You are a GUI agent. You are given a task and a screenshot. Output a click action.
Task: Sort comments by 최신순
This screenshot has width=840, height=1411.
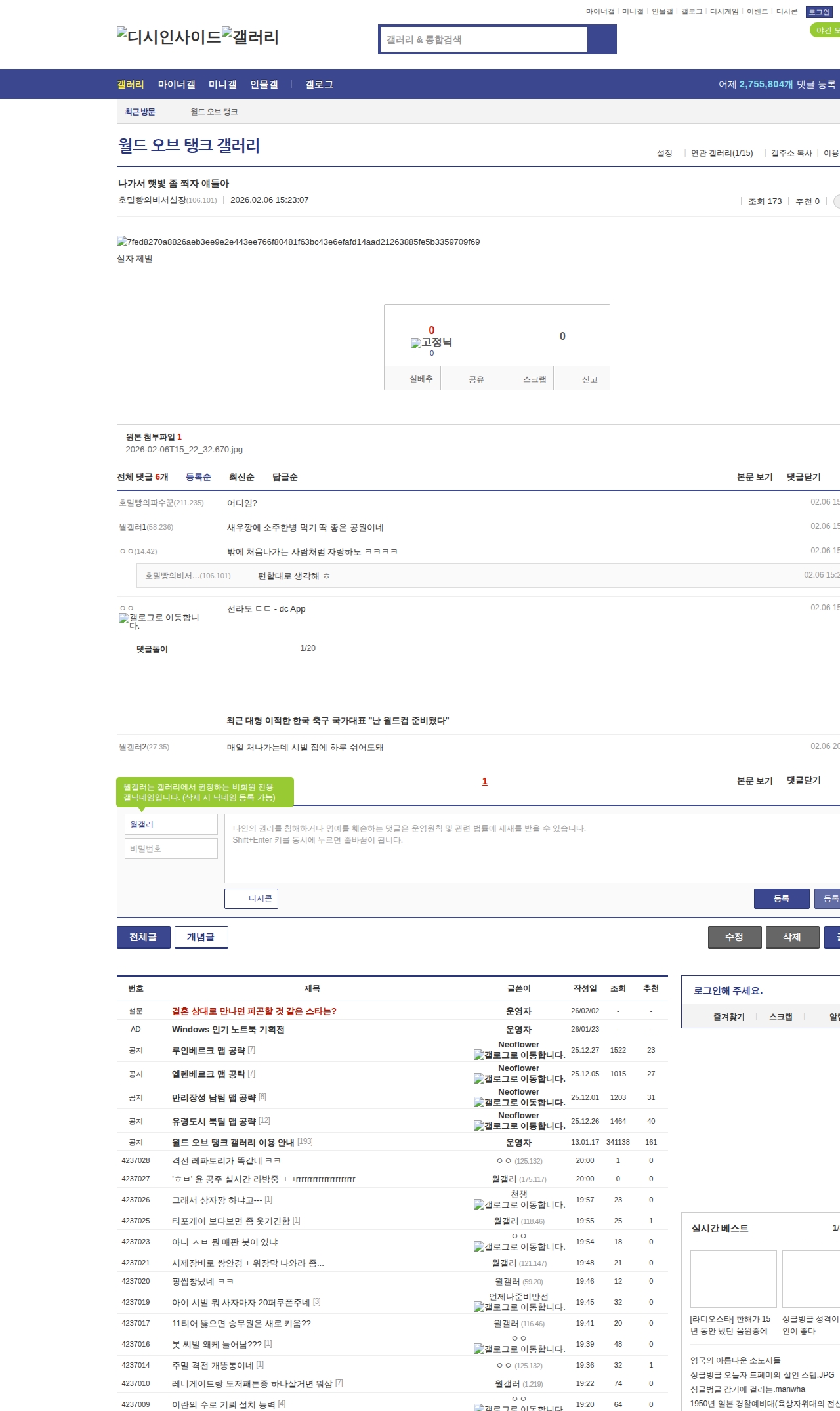point(241,477)
